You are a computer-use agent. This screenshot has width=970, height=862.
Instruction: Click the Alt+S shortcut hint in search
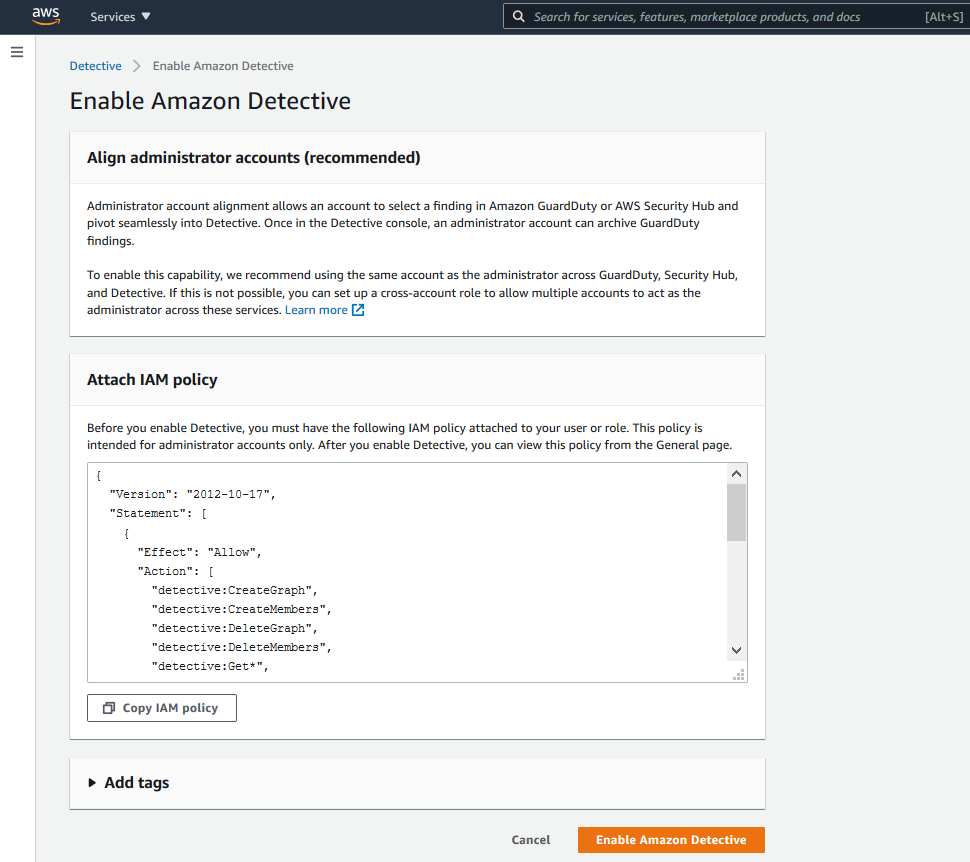click(943, 17)
